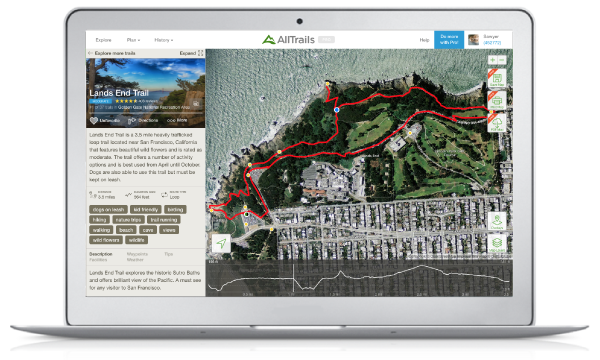The height and width of the screenshot is (360, 600).
Task: Toggle the favorite heart icon
Action: (x=94, y=121)
